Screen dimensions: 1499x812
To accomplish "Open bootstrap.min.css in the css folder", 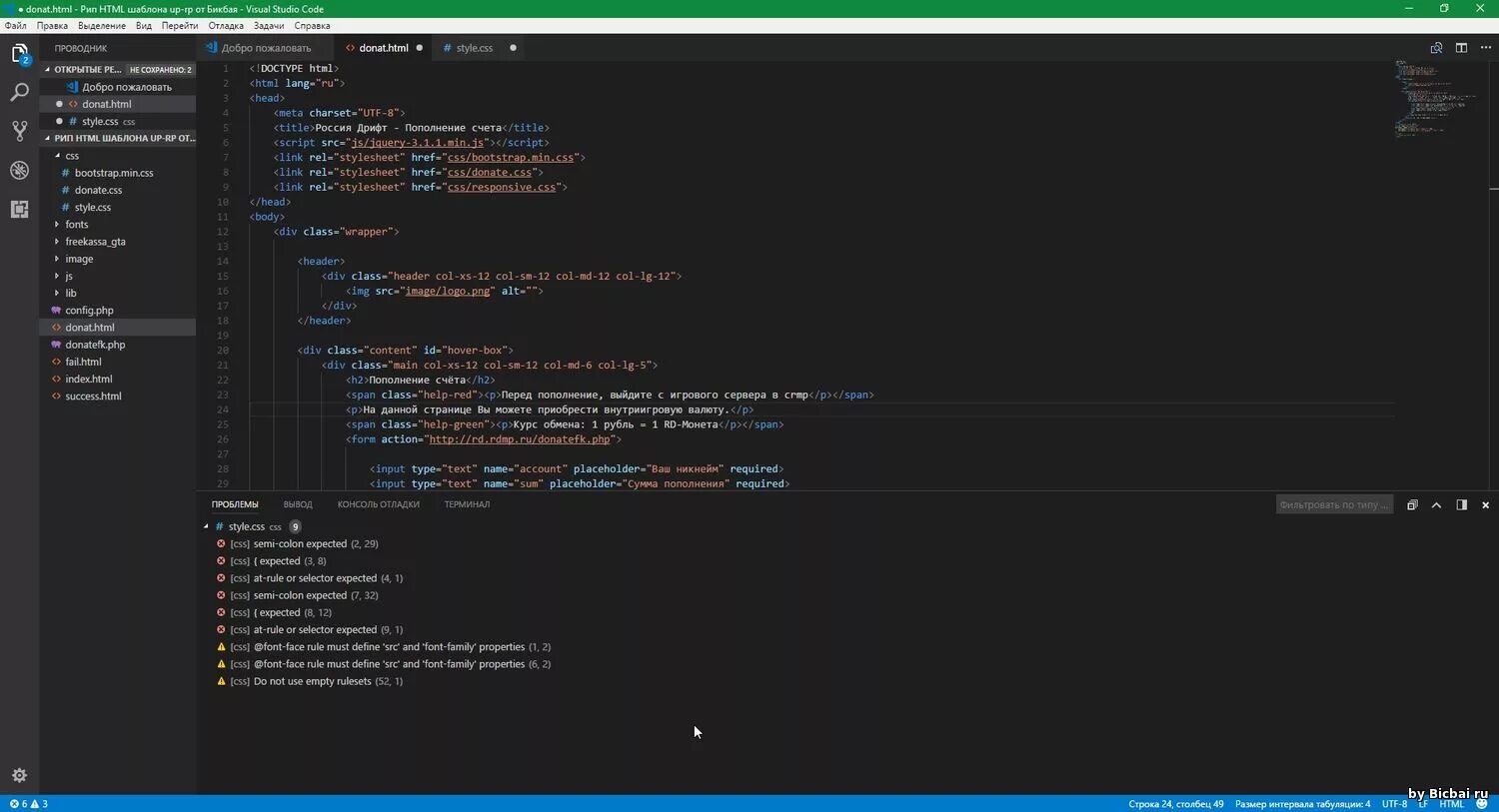I will (x=114, y=173).
